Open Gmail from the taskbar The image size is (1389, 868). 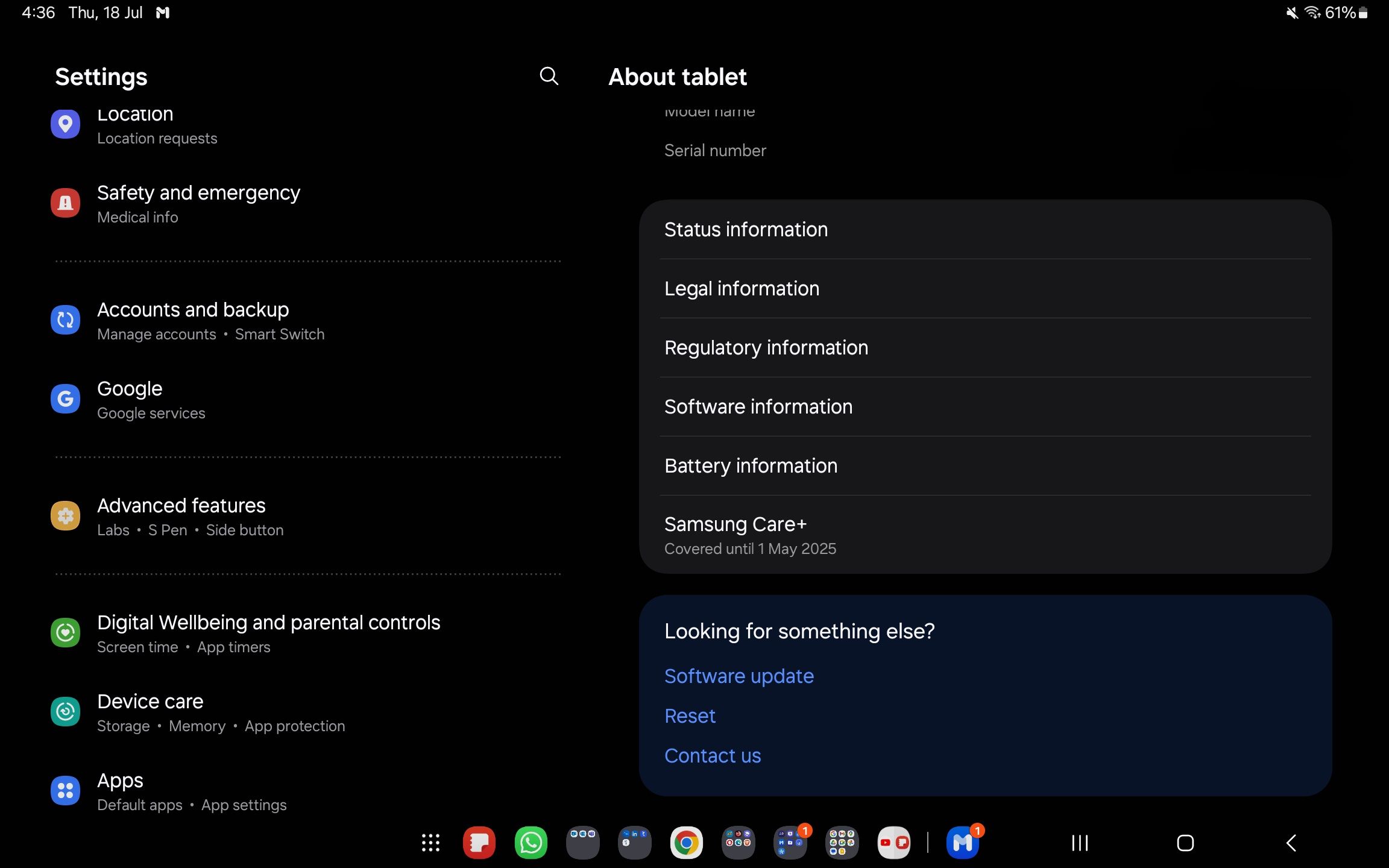pos(963,843)
